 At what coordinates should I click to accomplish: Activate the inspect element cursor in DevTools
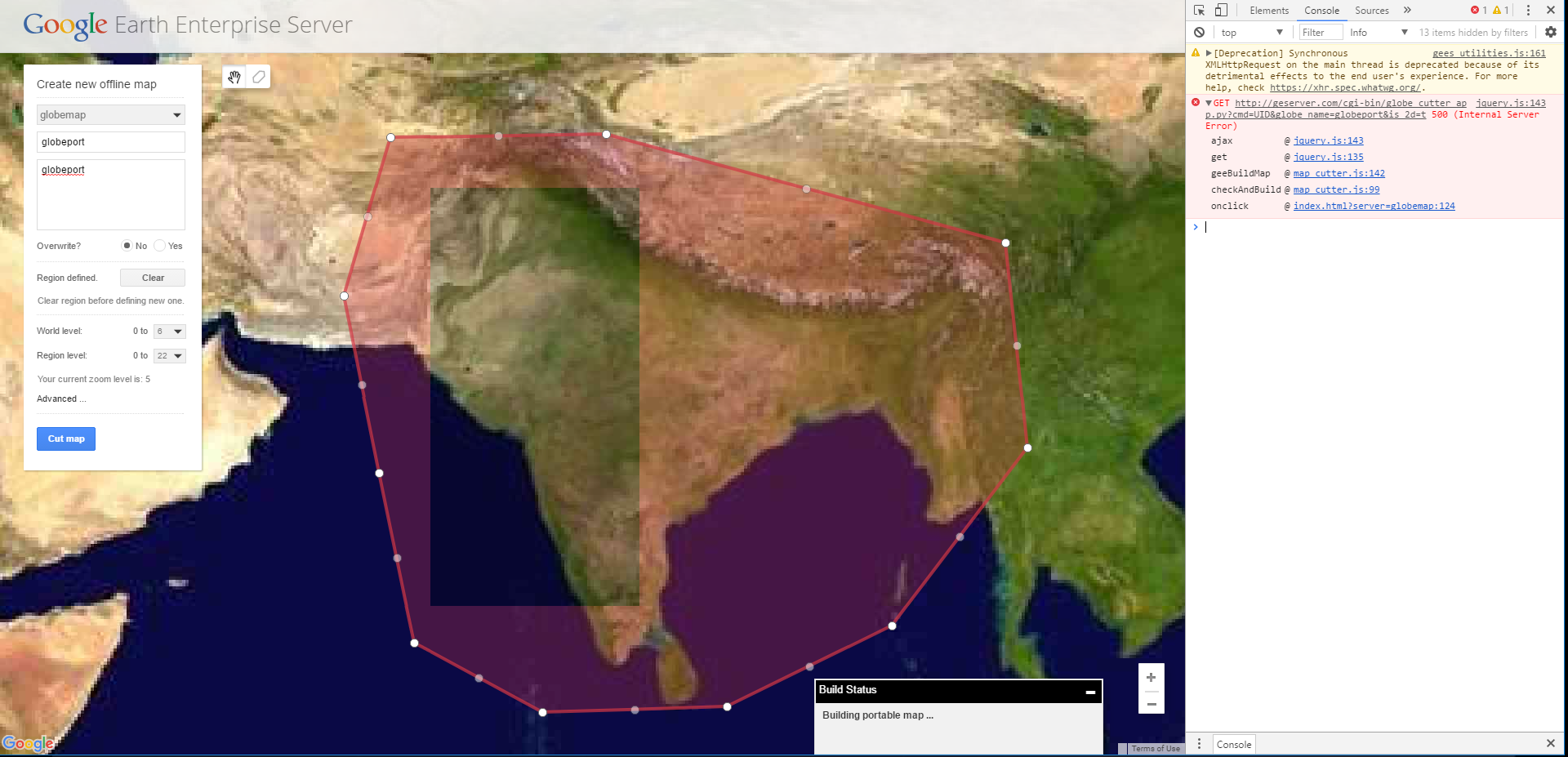pos(1199,10)
